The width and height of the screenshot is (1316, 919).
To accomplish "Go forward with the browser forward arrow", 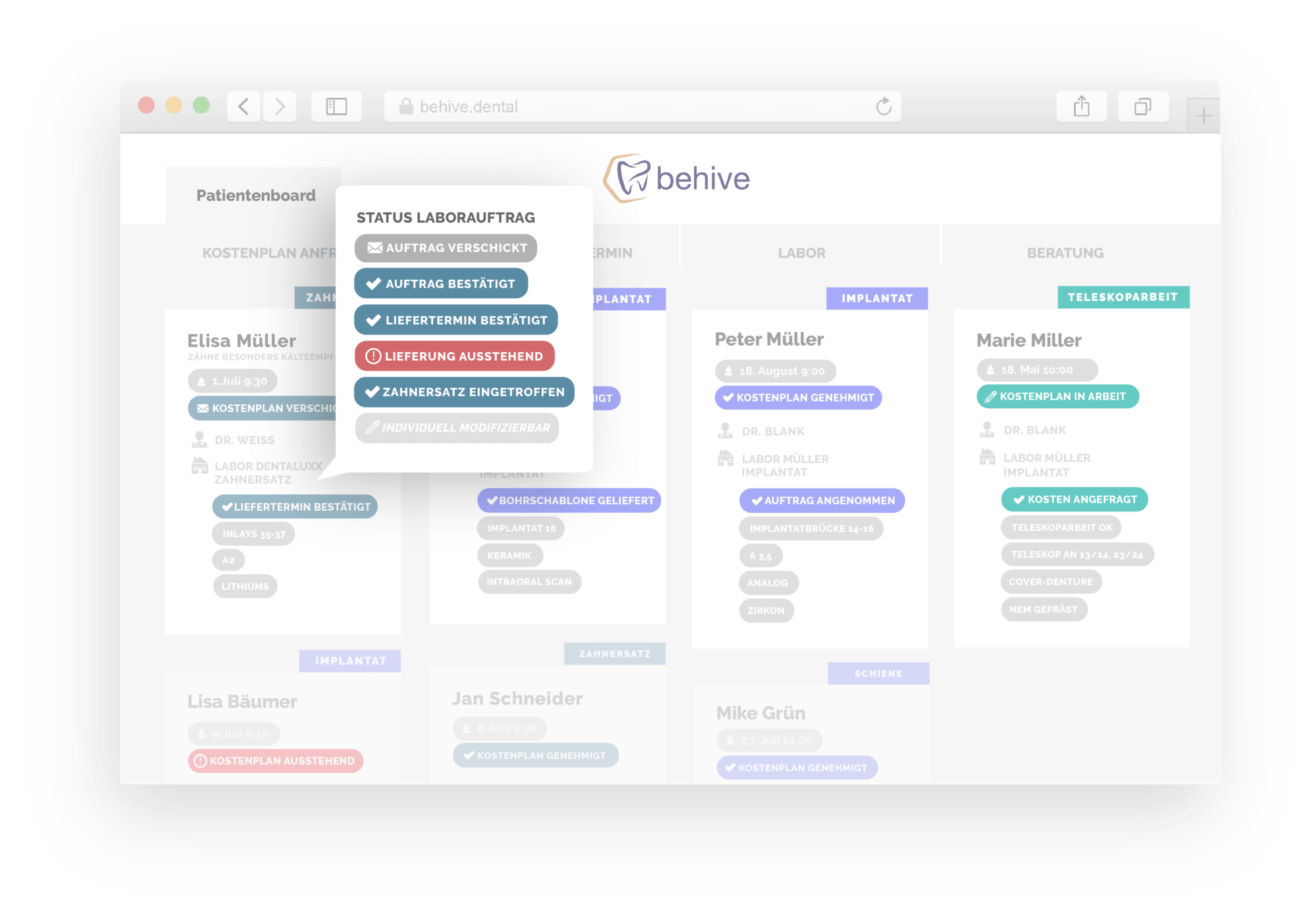I will click(280, 106).
